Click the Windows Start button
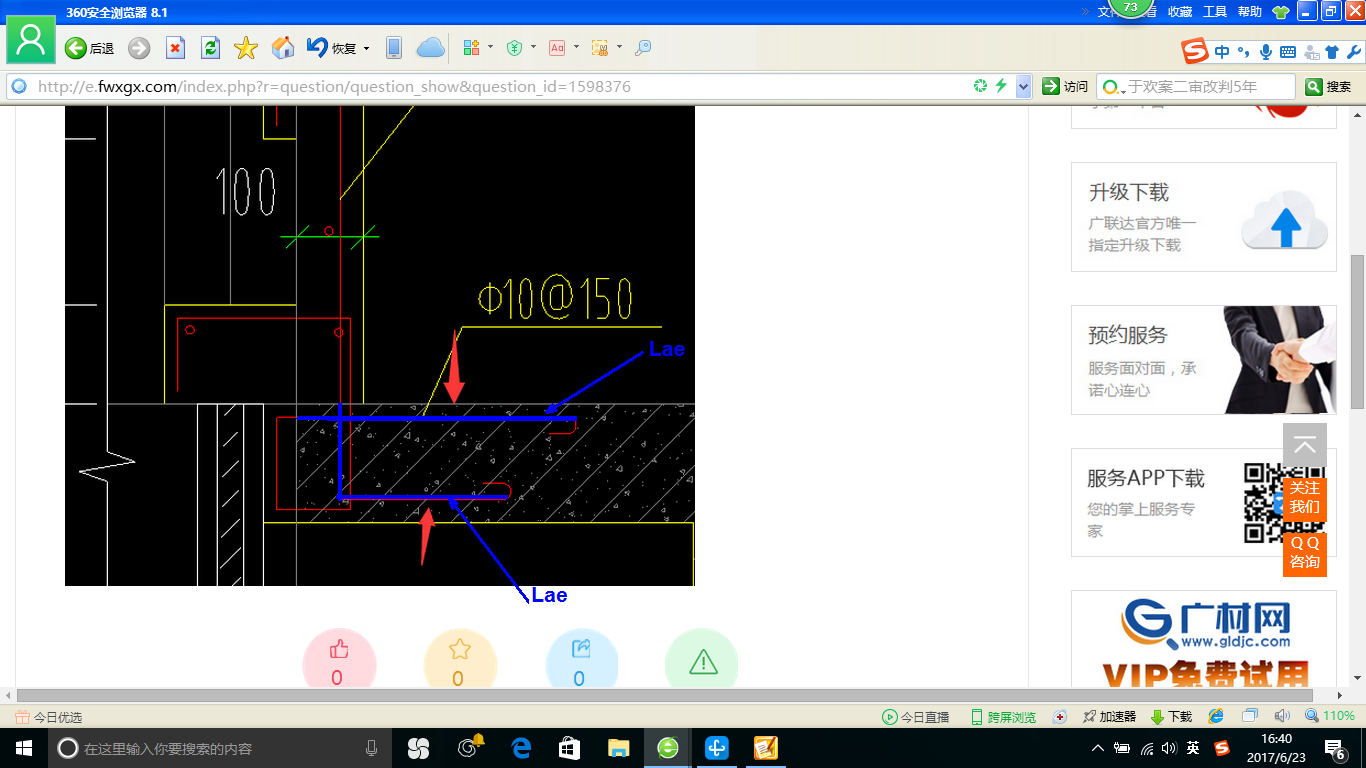 (x=24, y=748)
